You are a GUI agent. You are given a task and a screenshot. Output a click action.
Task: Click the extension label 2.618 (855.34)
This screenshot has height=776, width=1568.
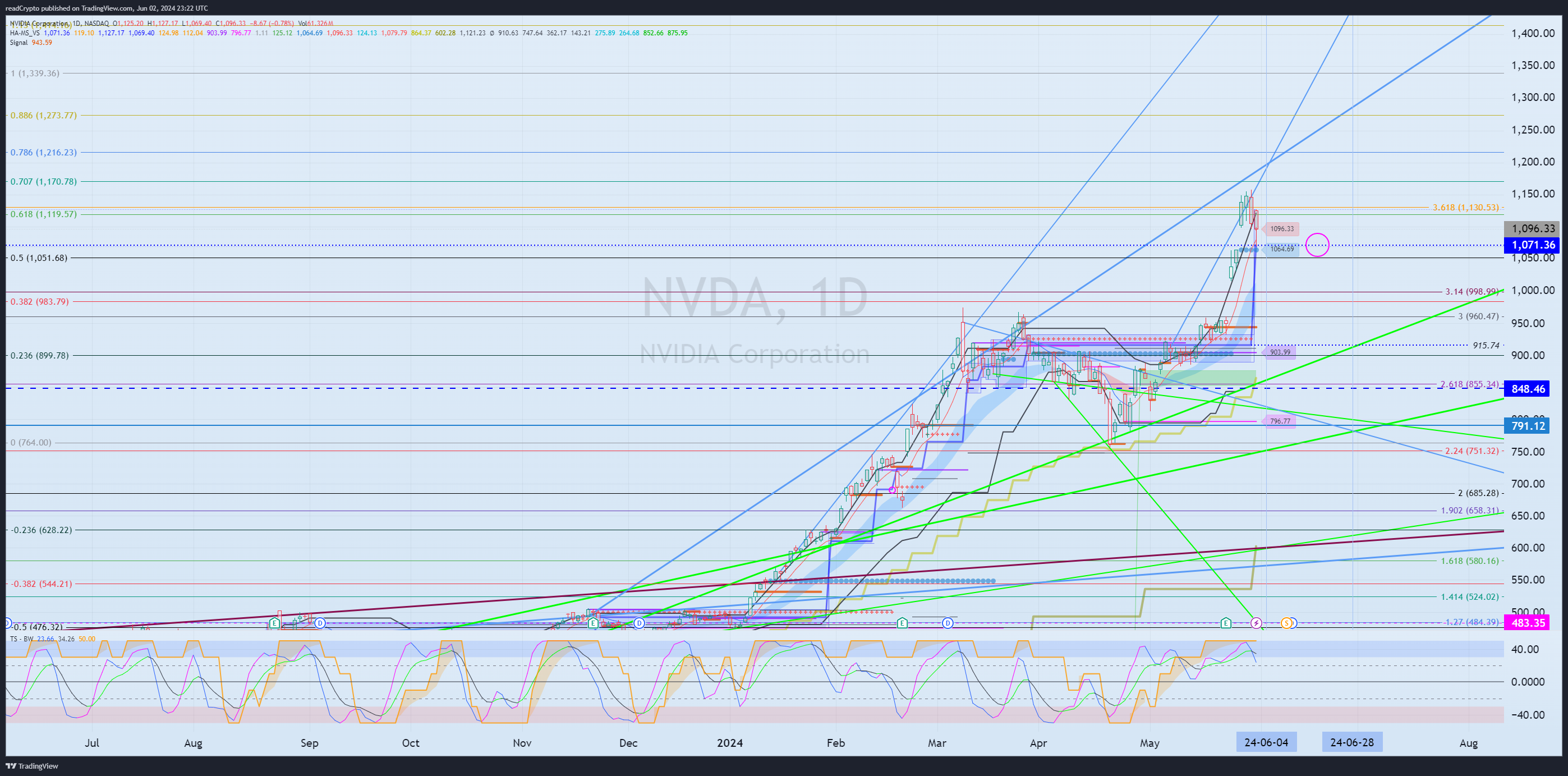[x=1469, y=384]
